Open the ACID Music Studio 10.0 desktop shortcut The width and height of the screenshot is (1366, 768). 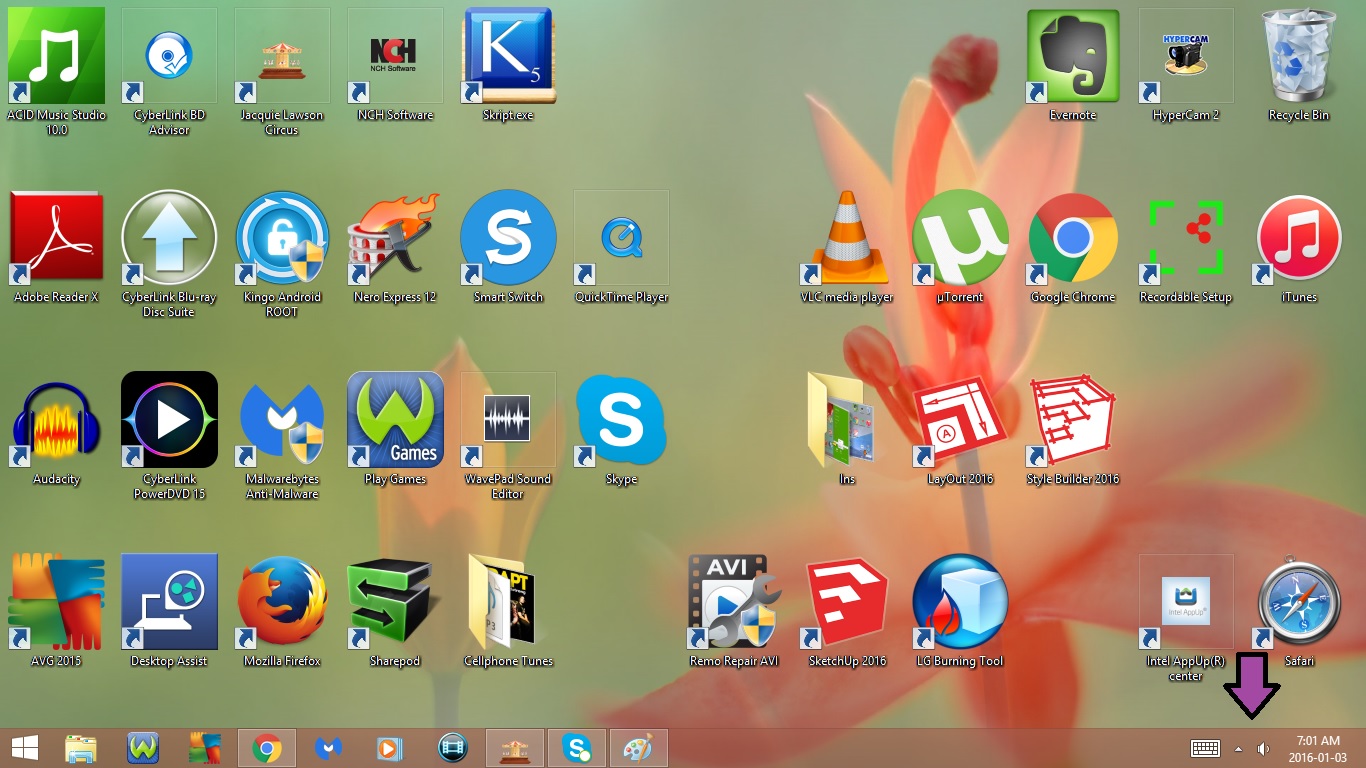[x=56, y=56]
